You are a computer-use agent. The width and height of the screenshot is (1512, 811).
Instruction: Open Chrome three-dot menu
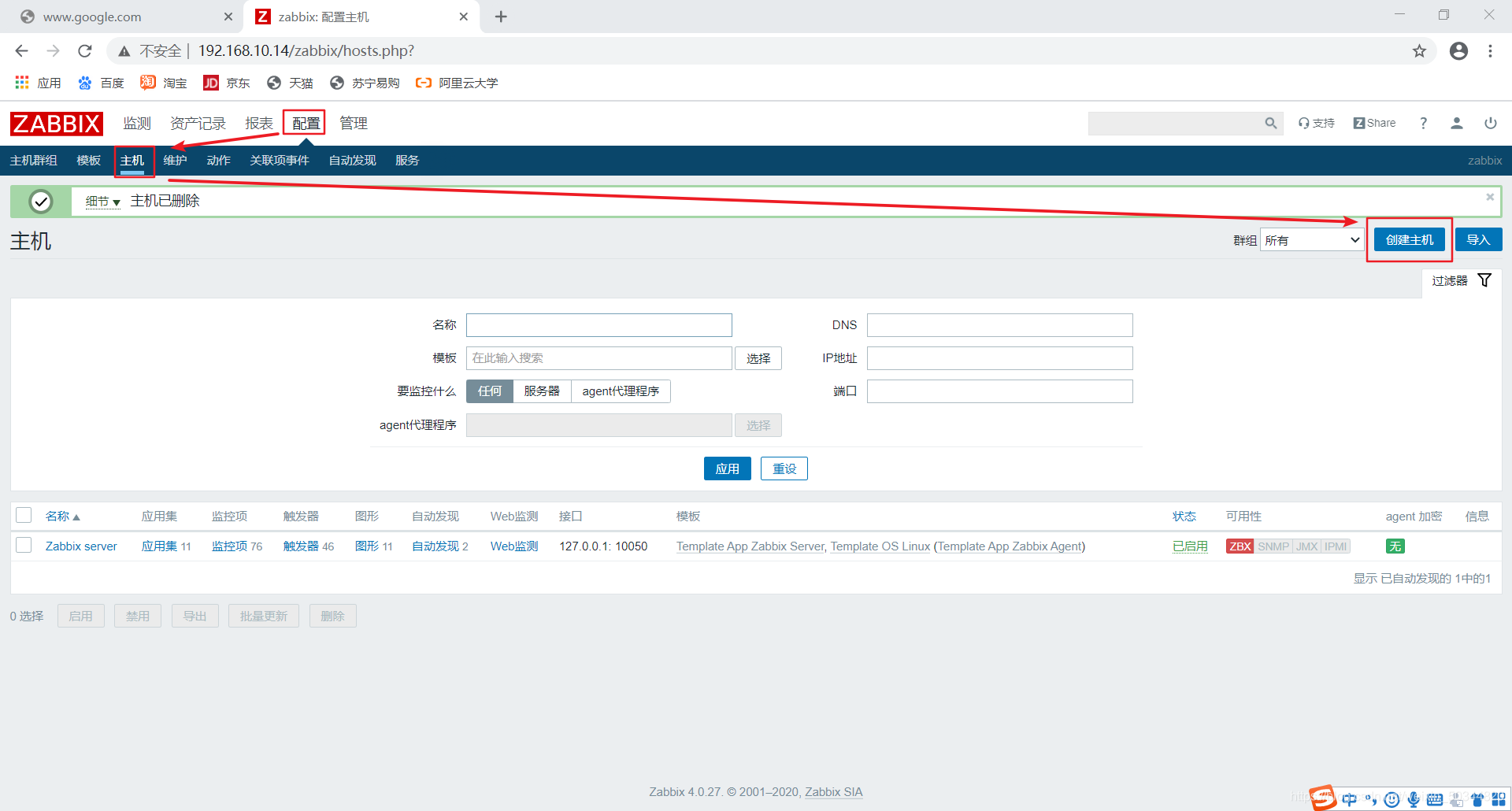tap(1490, 51)
